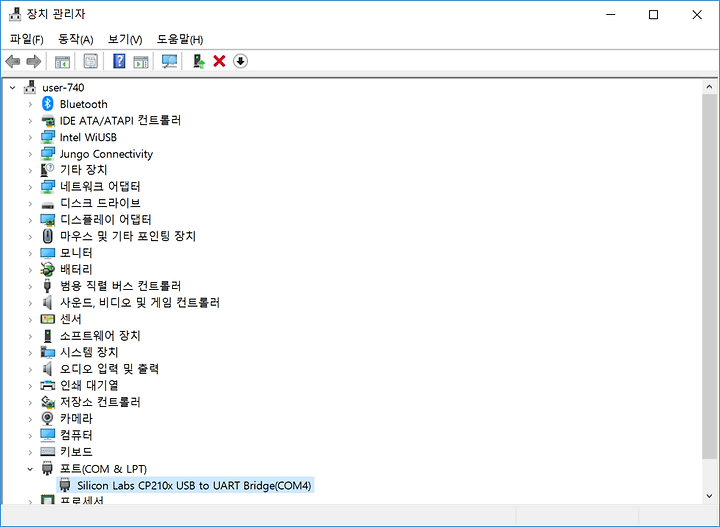This screenshot has height=527, width=720.
Task: Expand the 모니터 category
Action: tap(30, 253)
